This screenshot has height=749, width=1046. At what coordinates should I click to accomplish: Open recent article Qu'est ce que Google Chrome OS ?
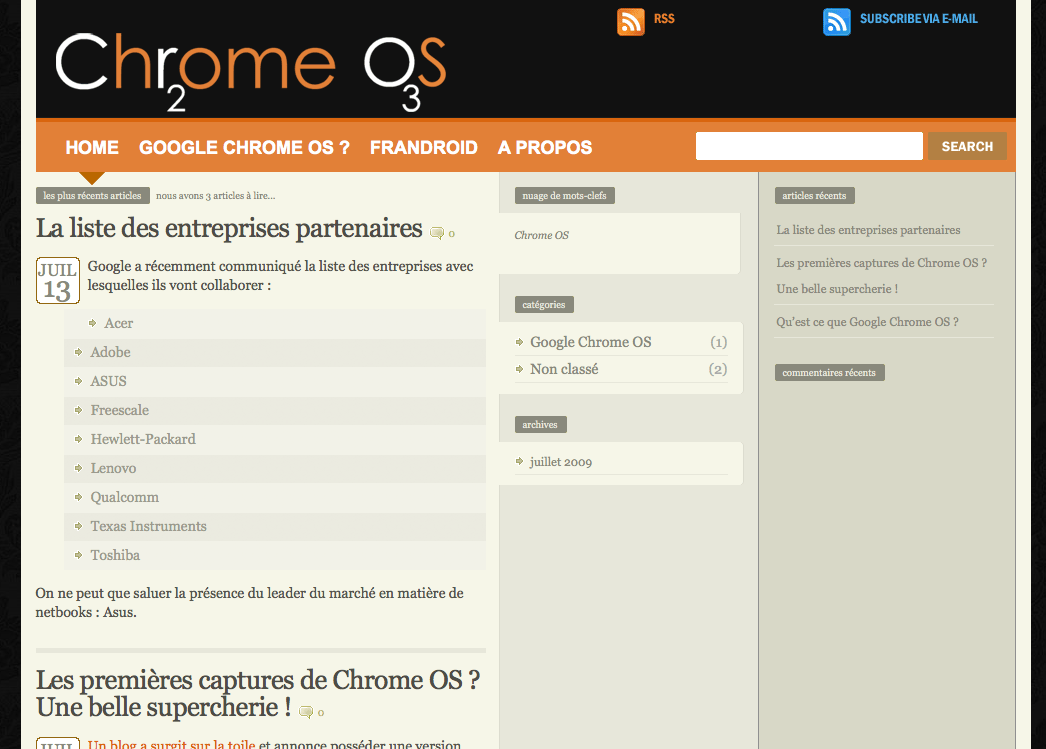click(x=867, y=322)
